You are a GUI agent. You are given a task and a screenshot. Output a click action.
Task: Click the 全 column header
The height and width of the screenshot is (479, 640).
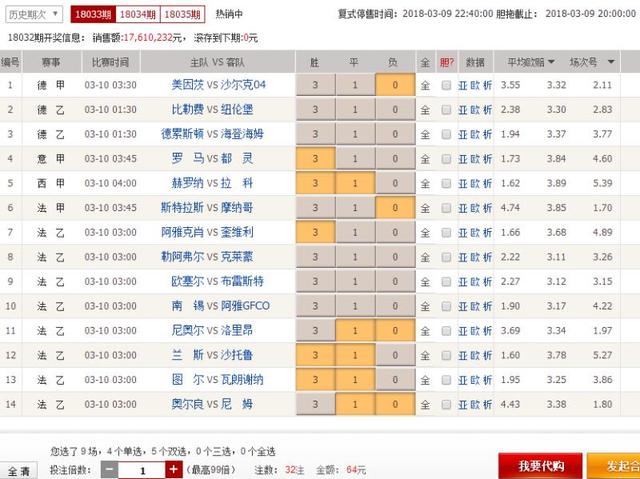(425, 62)
